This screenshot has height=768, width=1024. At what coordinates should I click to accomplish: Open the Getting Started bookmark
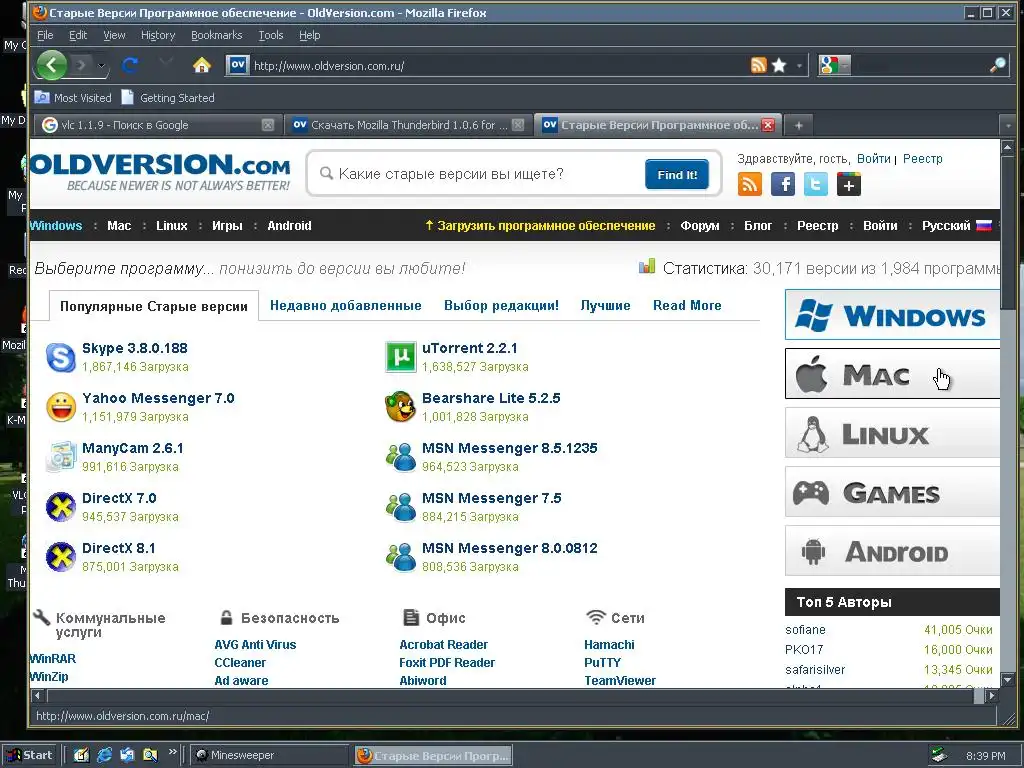[168, 98]
